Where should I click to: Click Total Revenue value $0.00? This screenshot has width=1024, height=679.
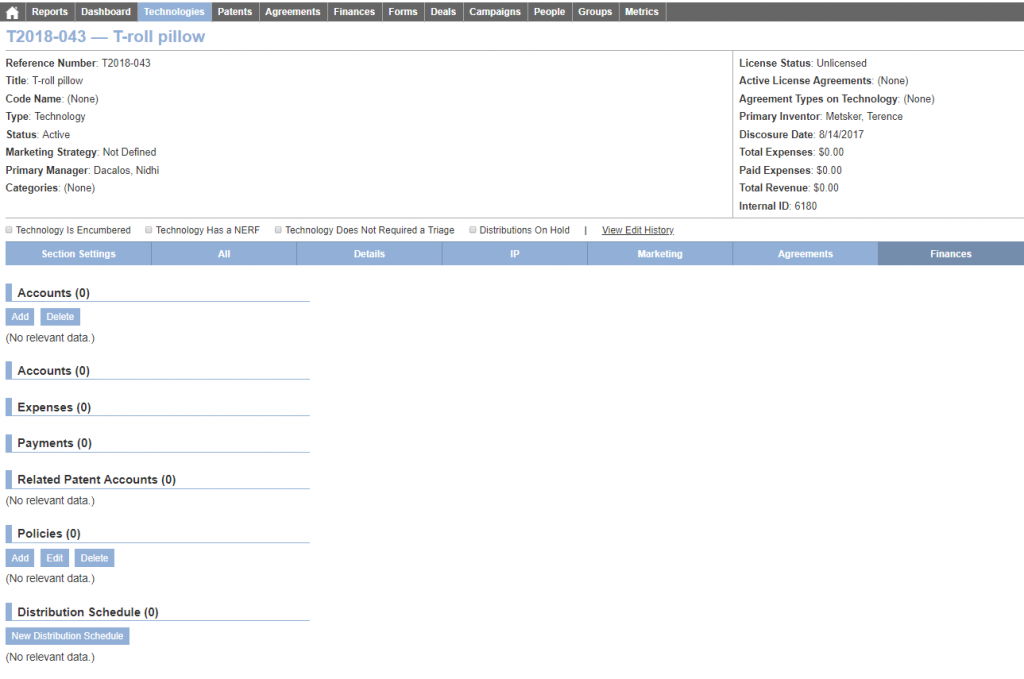826,188
